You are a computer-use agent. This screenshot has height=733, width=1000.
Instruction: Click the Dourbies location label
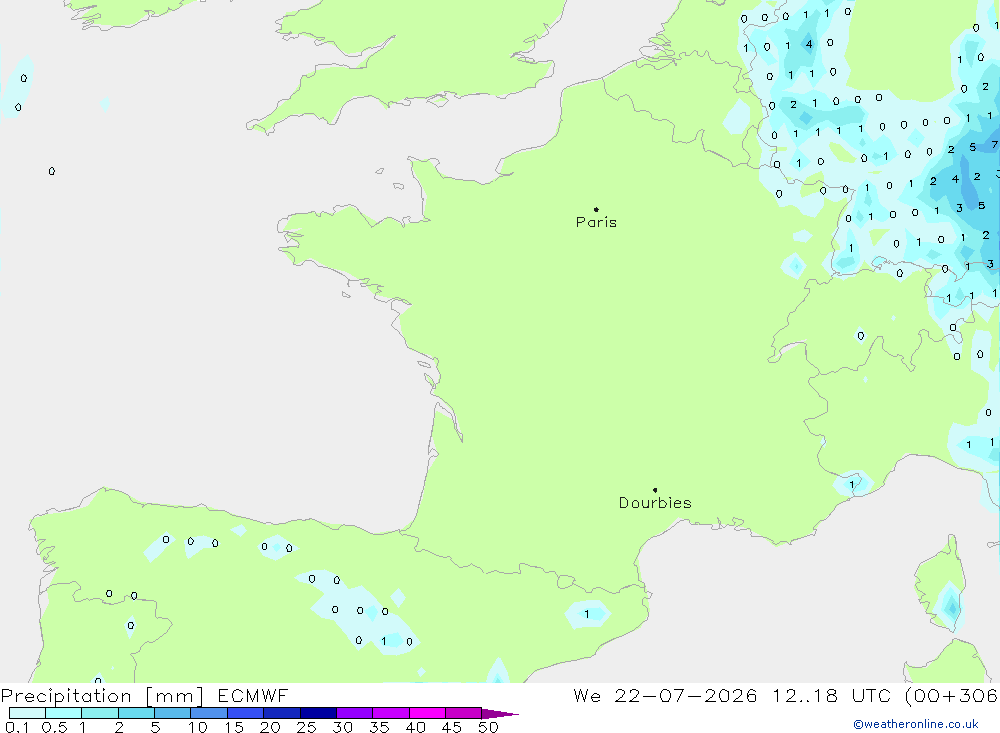click(x=655, y=503)
